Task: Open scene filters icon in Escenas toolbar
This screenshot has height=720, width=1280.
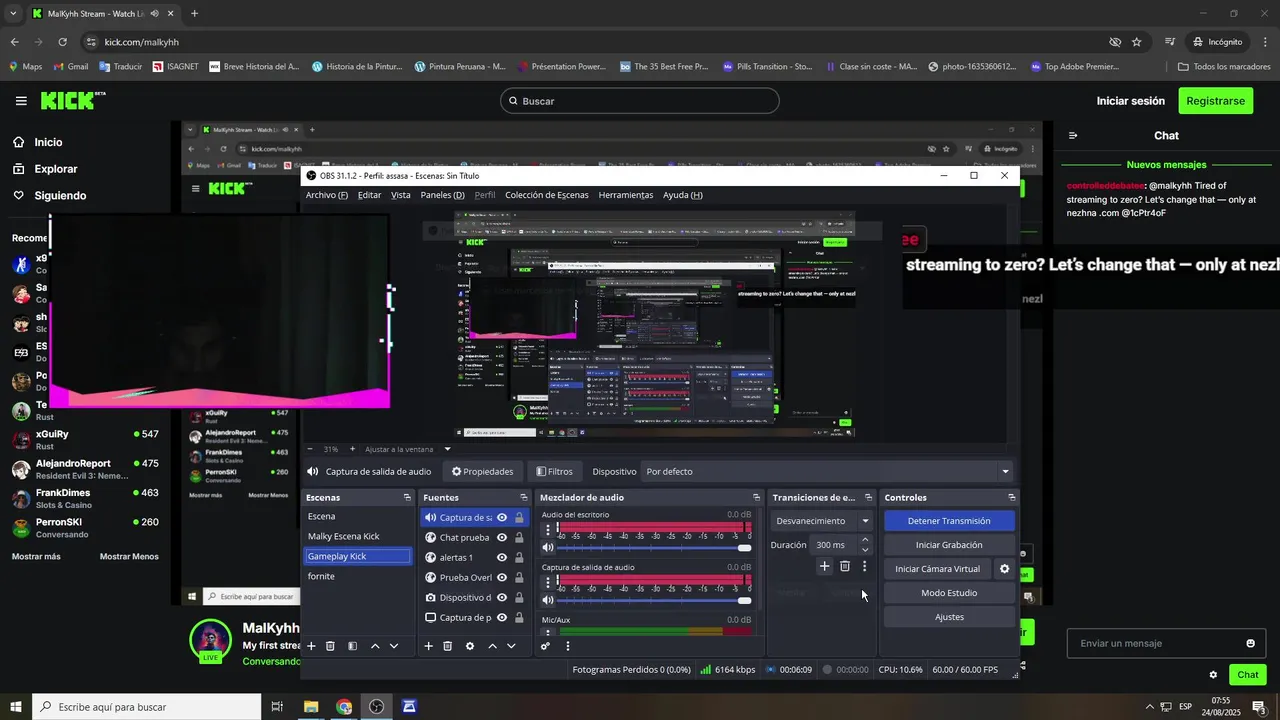Action: click(352, 646)
